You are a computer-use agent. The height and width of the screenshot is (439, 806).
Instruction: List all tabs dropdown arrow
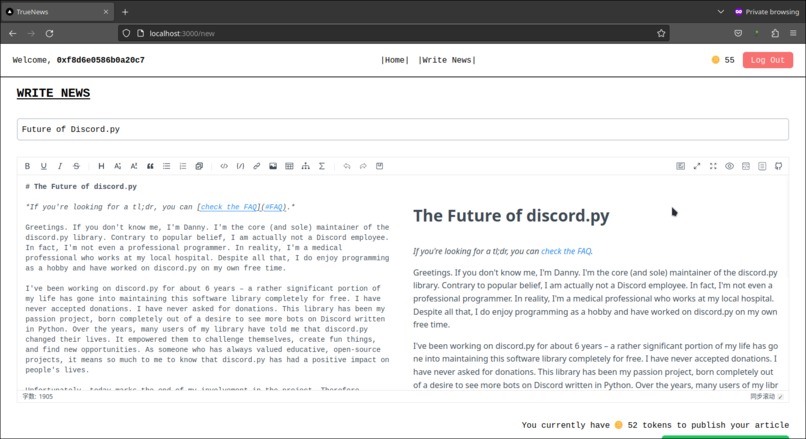point(721,12)
